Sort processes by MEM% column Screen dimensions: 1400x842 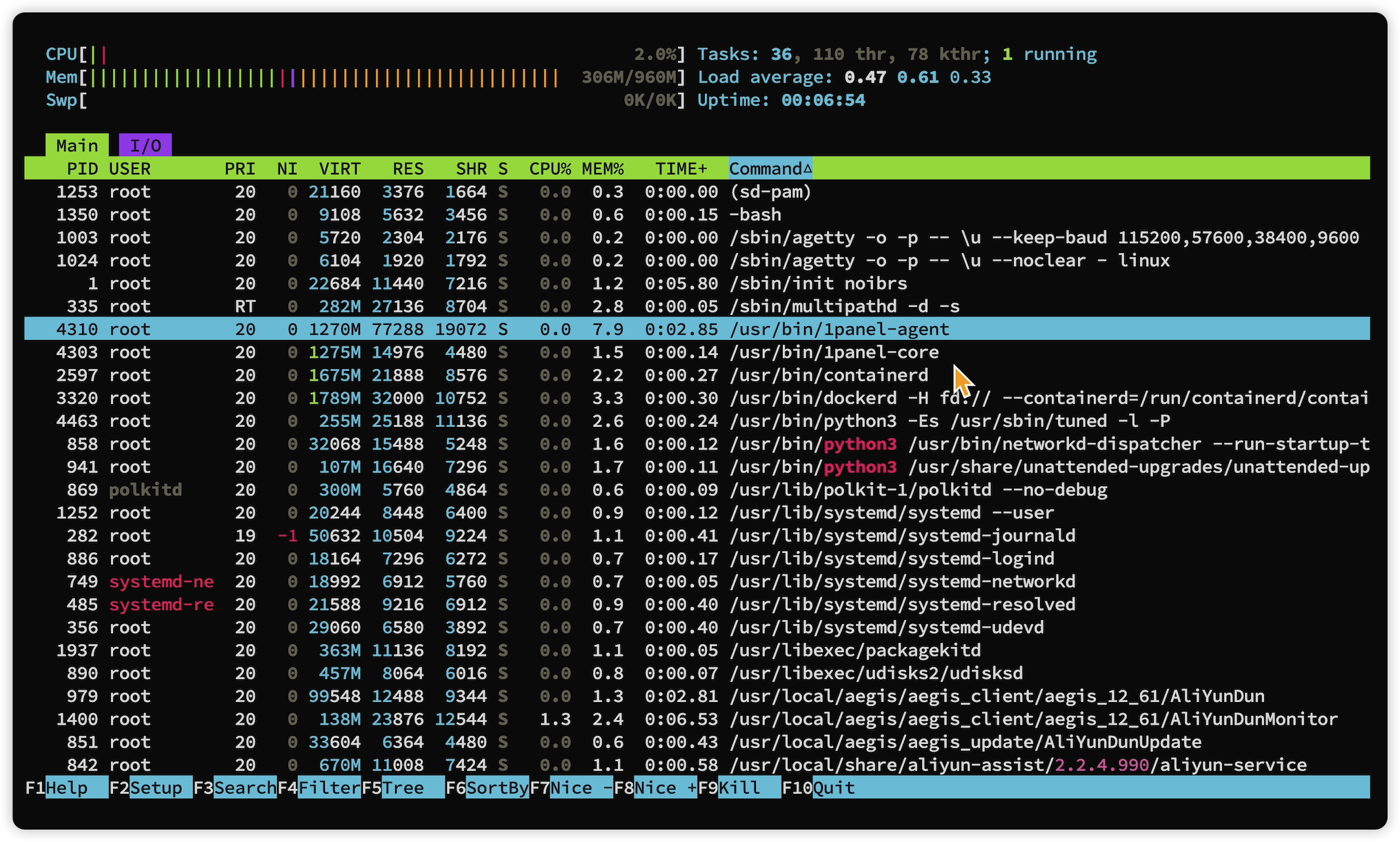click(602, 169)
